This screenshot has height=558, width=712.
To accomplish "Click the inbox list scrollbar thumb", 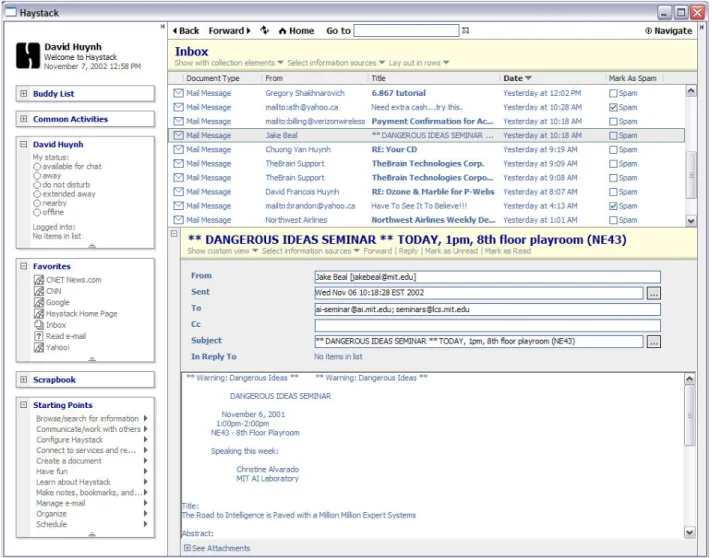I will [x=691, y=175].
